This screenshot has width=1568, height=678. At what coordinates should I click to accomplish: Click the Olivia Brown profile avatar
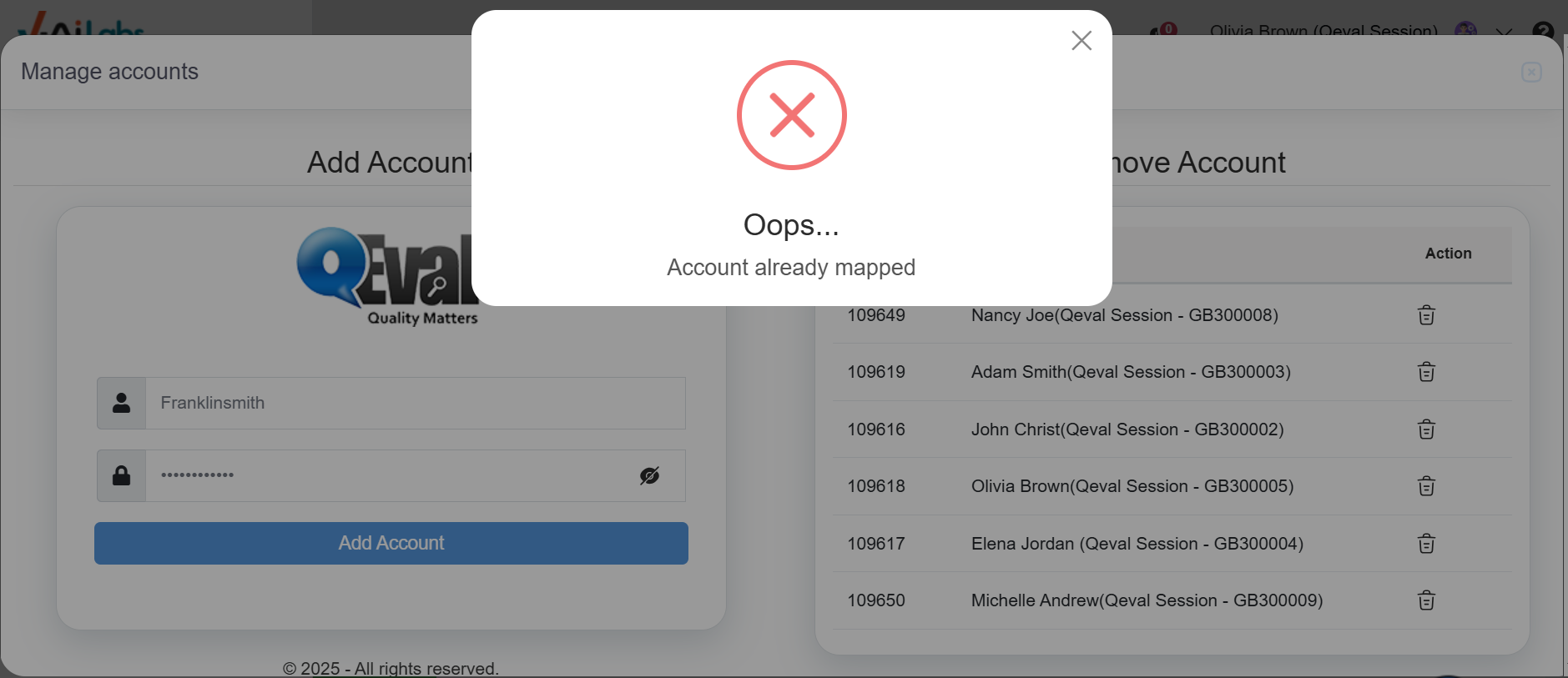click(x=1465, y=31)
